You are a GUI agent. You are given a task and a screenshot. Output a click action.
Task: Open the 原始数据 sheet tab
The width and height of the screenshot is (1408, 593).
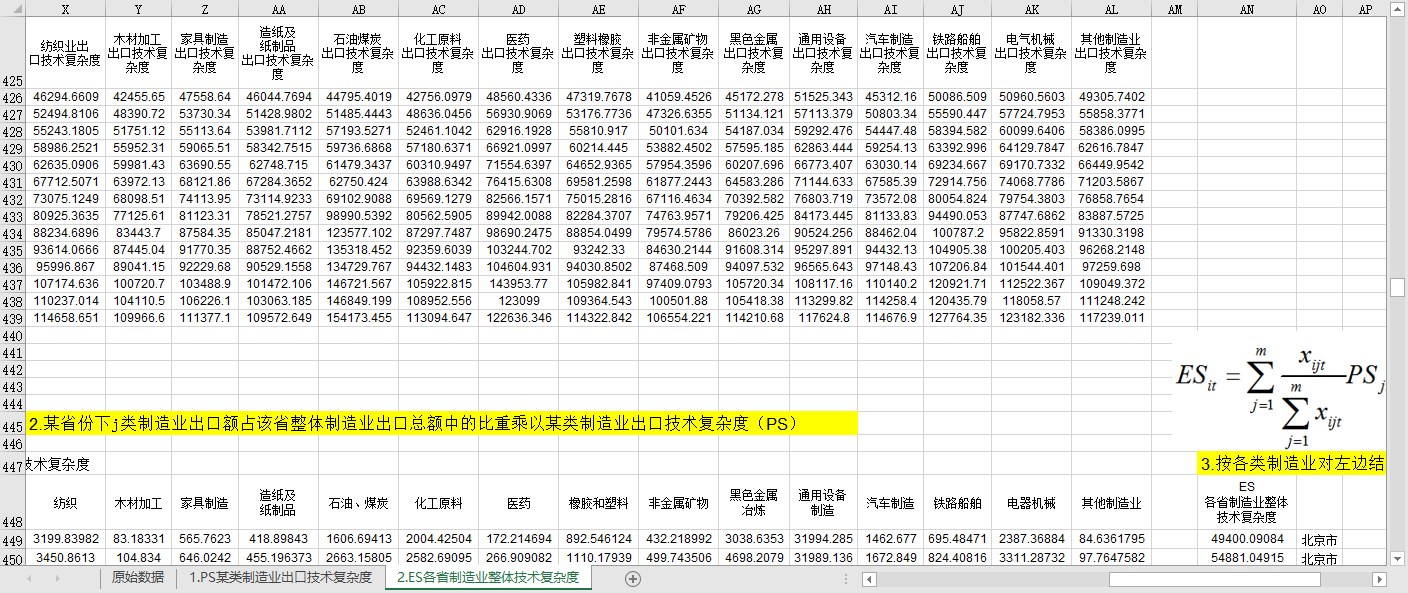pyautogui.click(x=138, y=577)
